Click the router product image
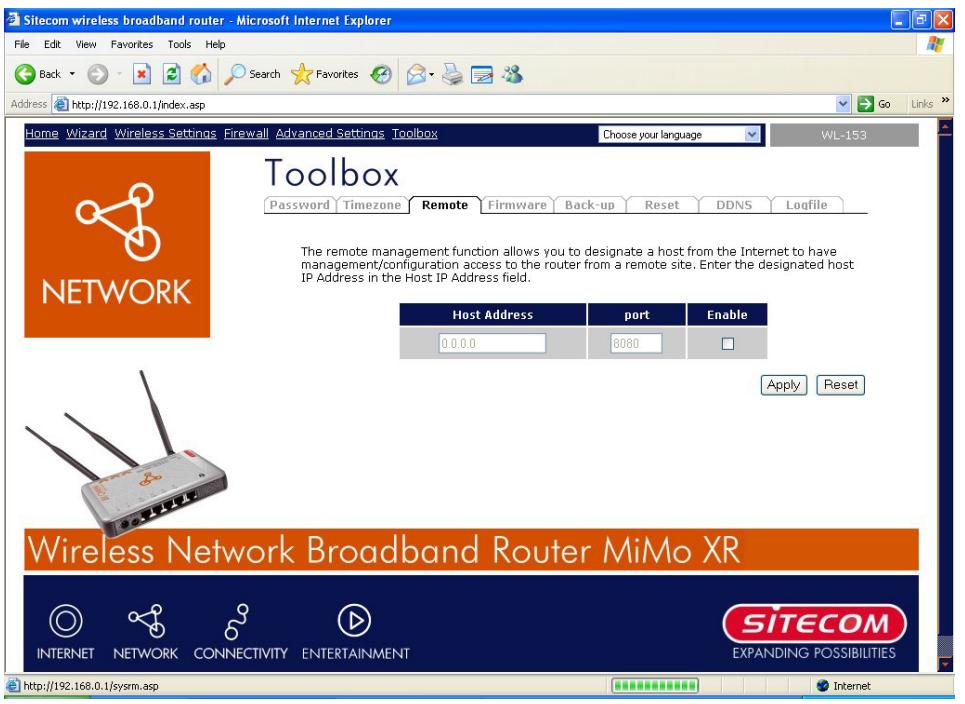 click(x=126, y=454)
